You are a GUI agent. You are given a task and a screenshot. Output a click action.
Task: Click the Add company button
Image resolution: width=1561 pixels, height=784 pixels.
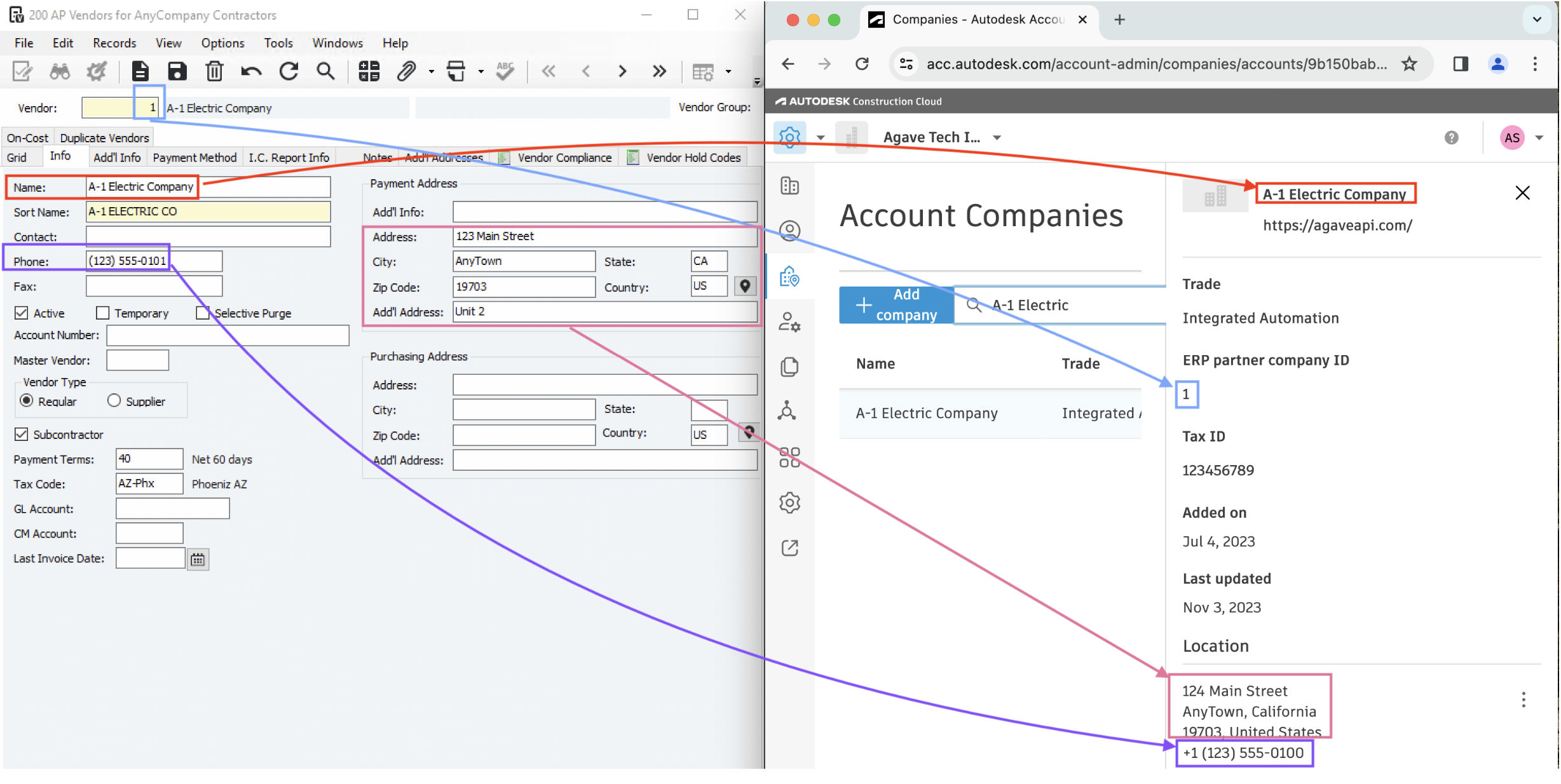(x=896, y=305)
